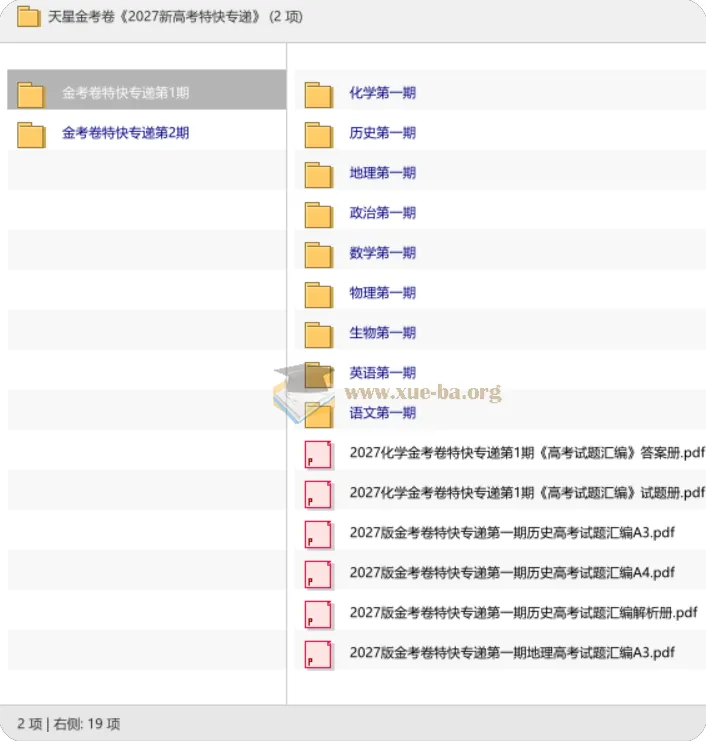Image resolution: width=706 pixels, height=741 pixels.
Task: Click folder icon for 化学第一期
Action: click(319, 95)
